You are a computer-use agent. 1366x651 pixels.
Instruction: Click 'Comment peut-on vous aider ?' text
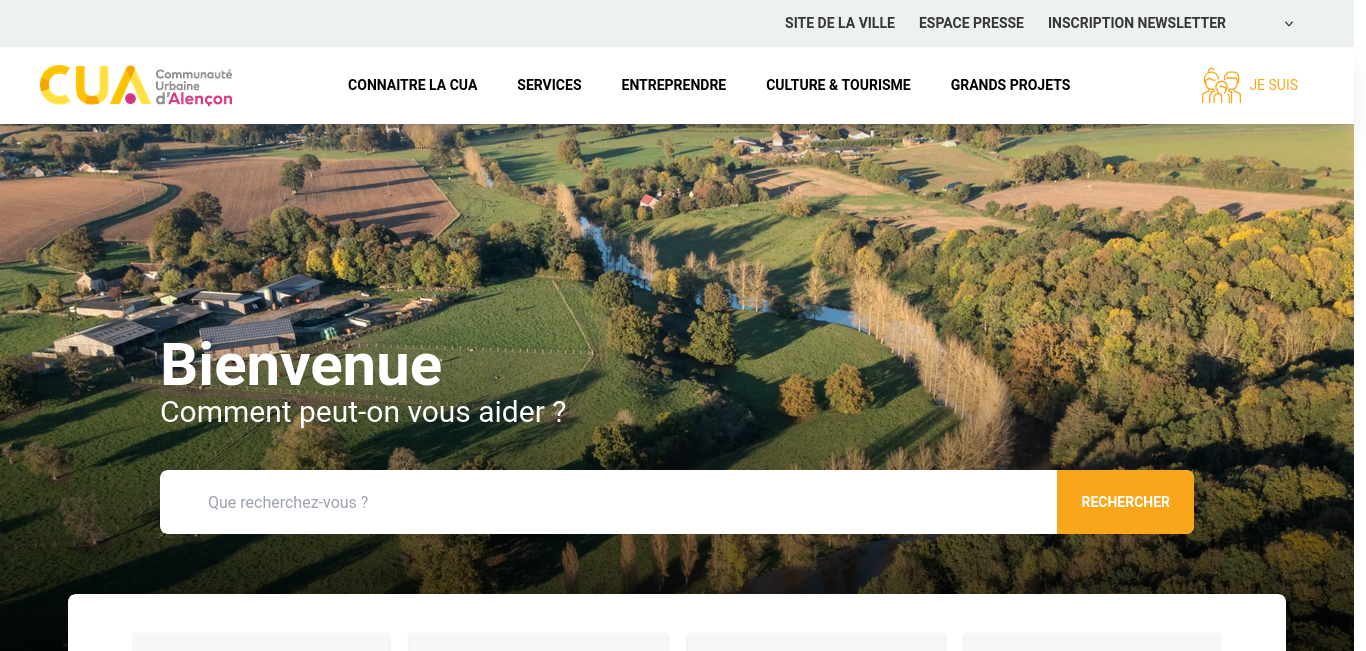click(x=363, y=412)
